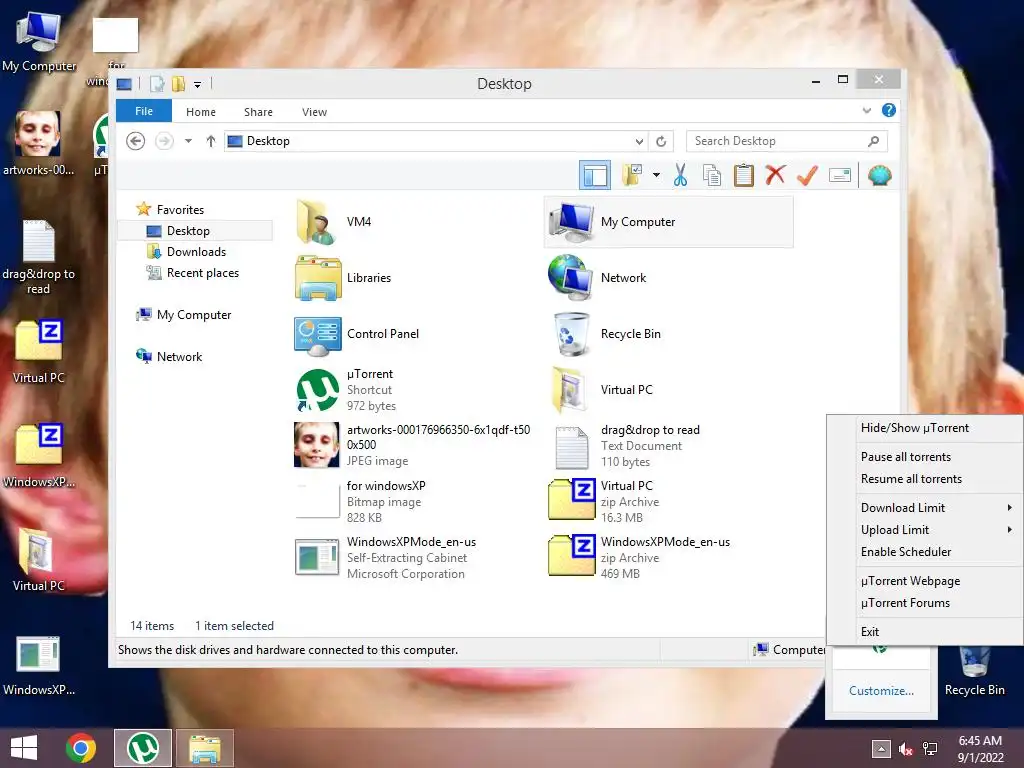Switch to the Share ribbon tab
This screenshot has height=768, width=1024.
click(x=258, y=112)
